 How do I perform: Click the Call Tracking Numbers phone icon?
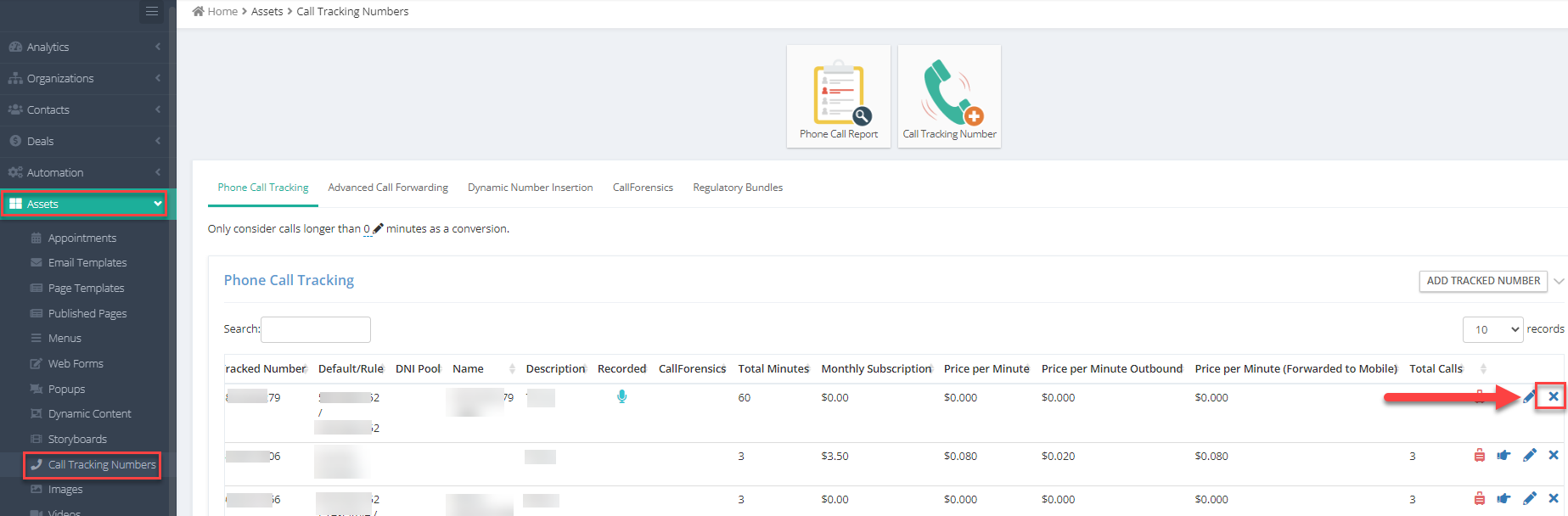(37, 464)
